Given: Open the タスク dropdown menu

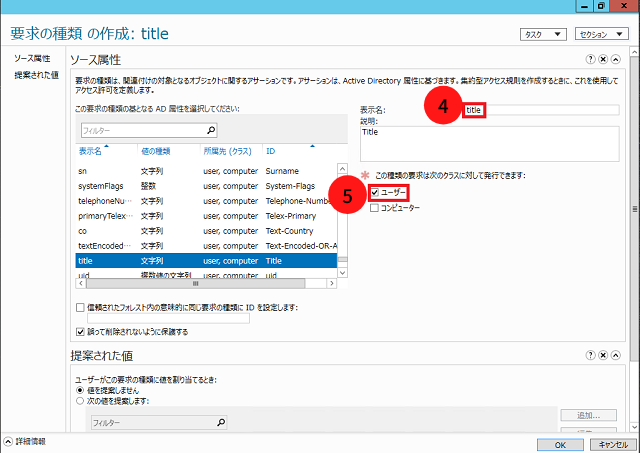Looking at the screenshot, I should coord(543,34).
